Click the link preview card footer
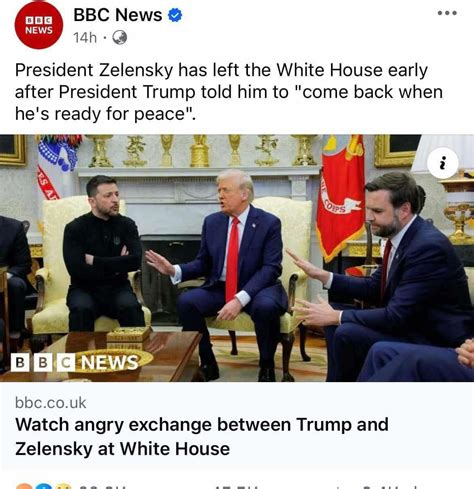The width and height of the screenshot is (474, 489). (237, 426)
